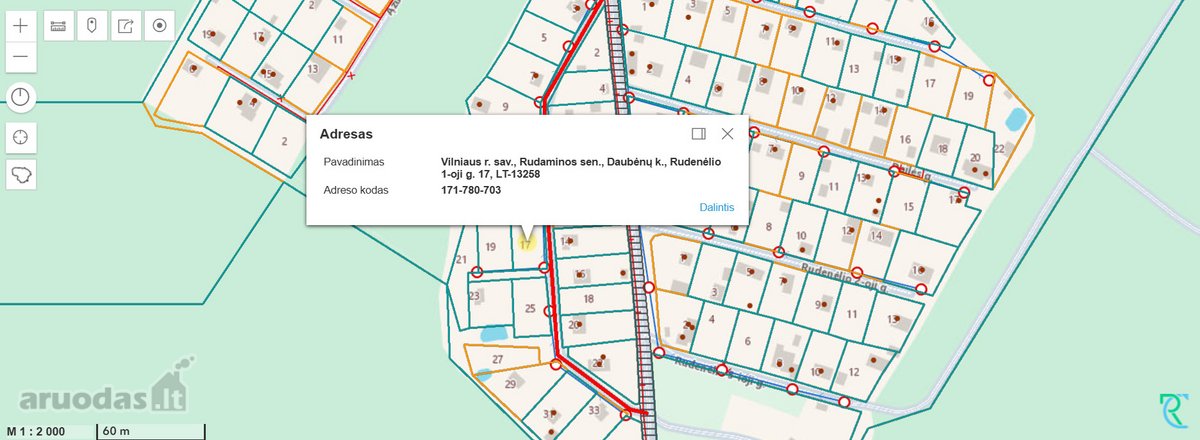Select parcel 29 on the map
1200x440 pixels.
[x=510, y=384]
